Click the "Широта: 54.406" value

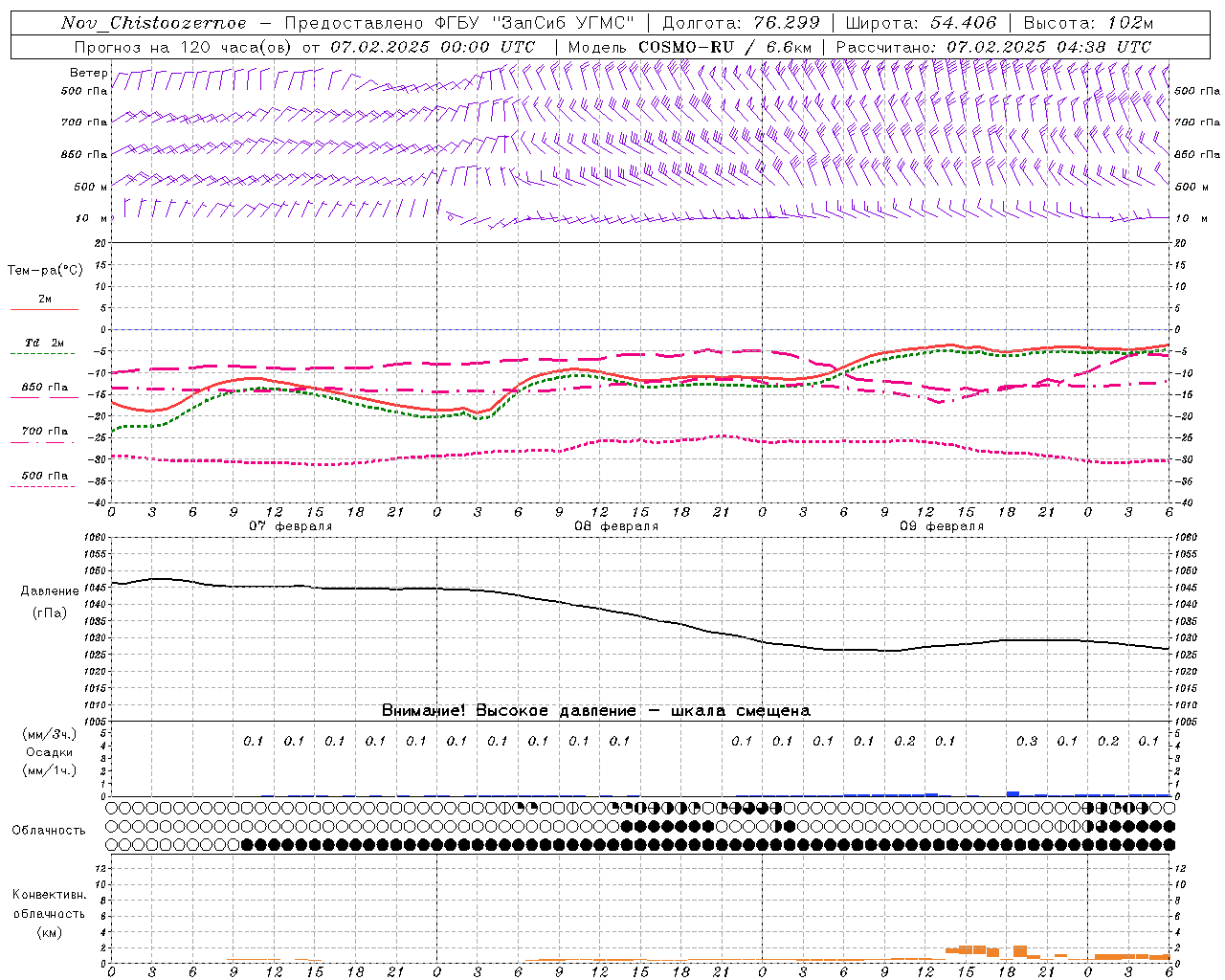pos(921,23)
